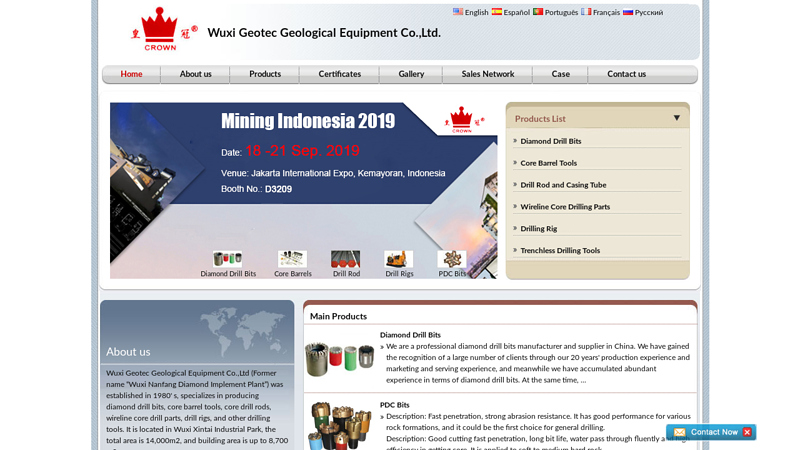Screen dimensions: 800x450
Task: Select the Русский flag icon
Action: [x=628, y=12]
